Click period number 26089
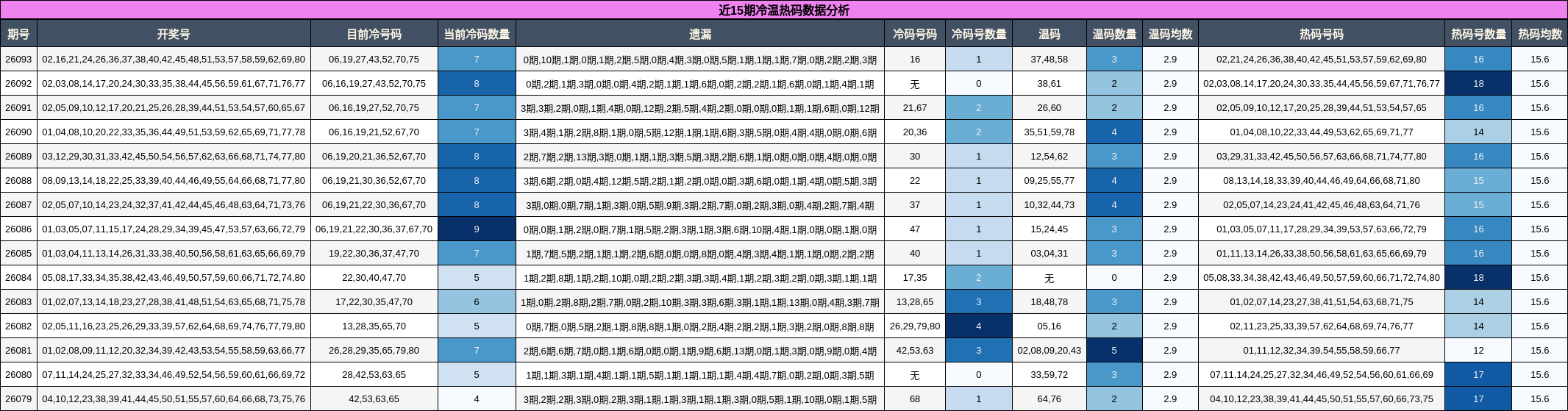Image resolution: width=1568 pixels, height=411 pixels. coord(18,157)
